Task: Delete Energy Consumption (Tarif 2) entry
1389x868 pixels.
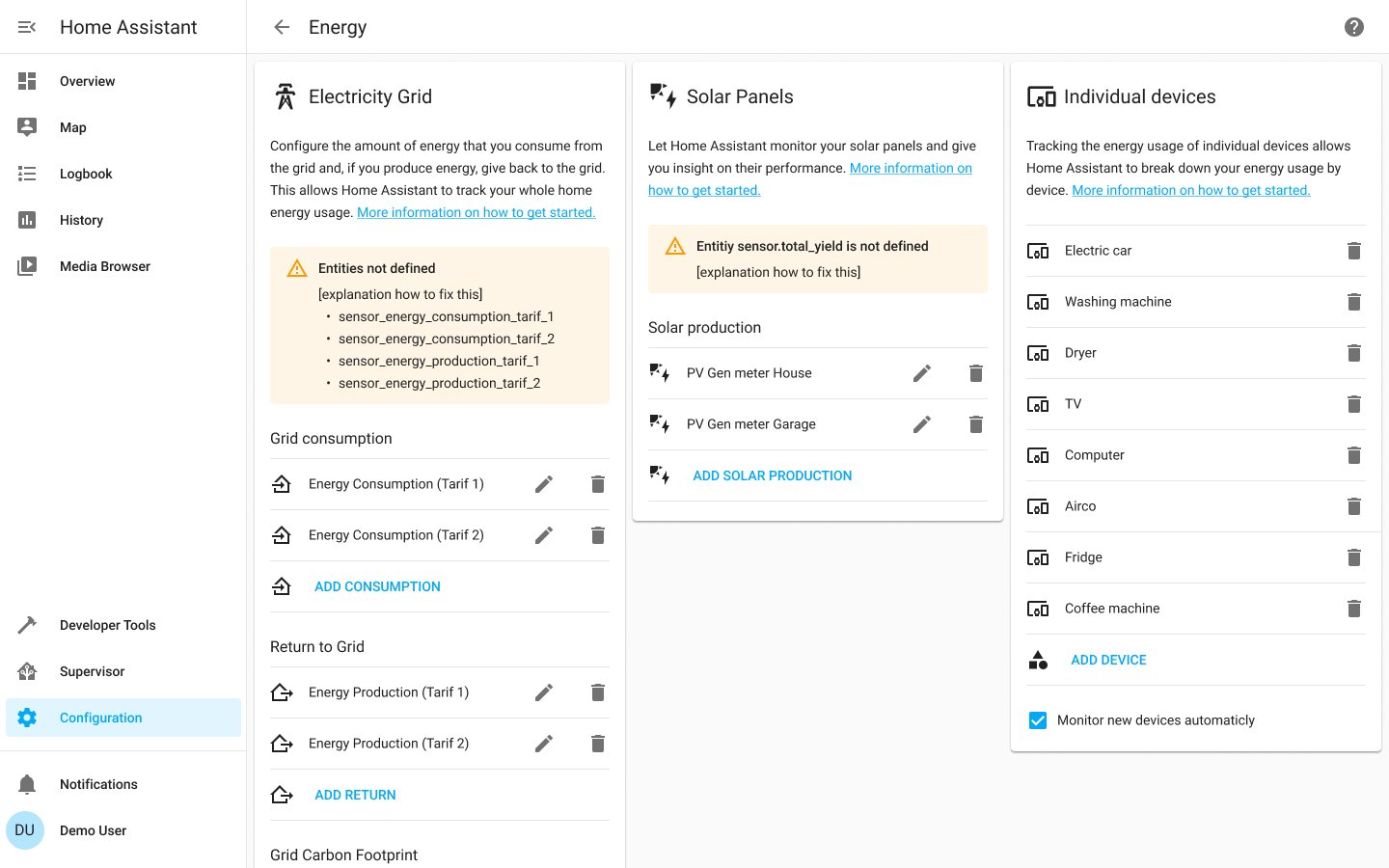Action: [598, 535]
